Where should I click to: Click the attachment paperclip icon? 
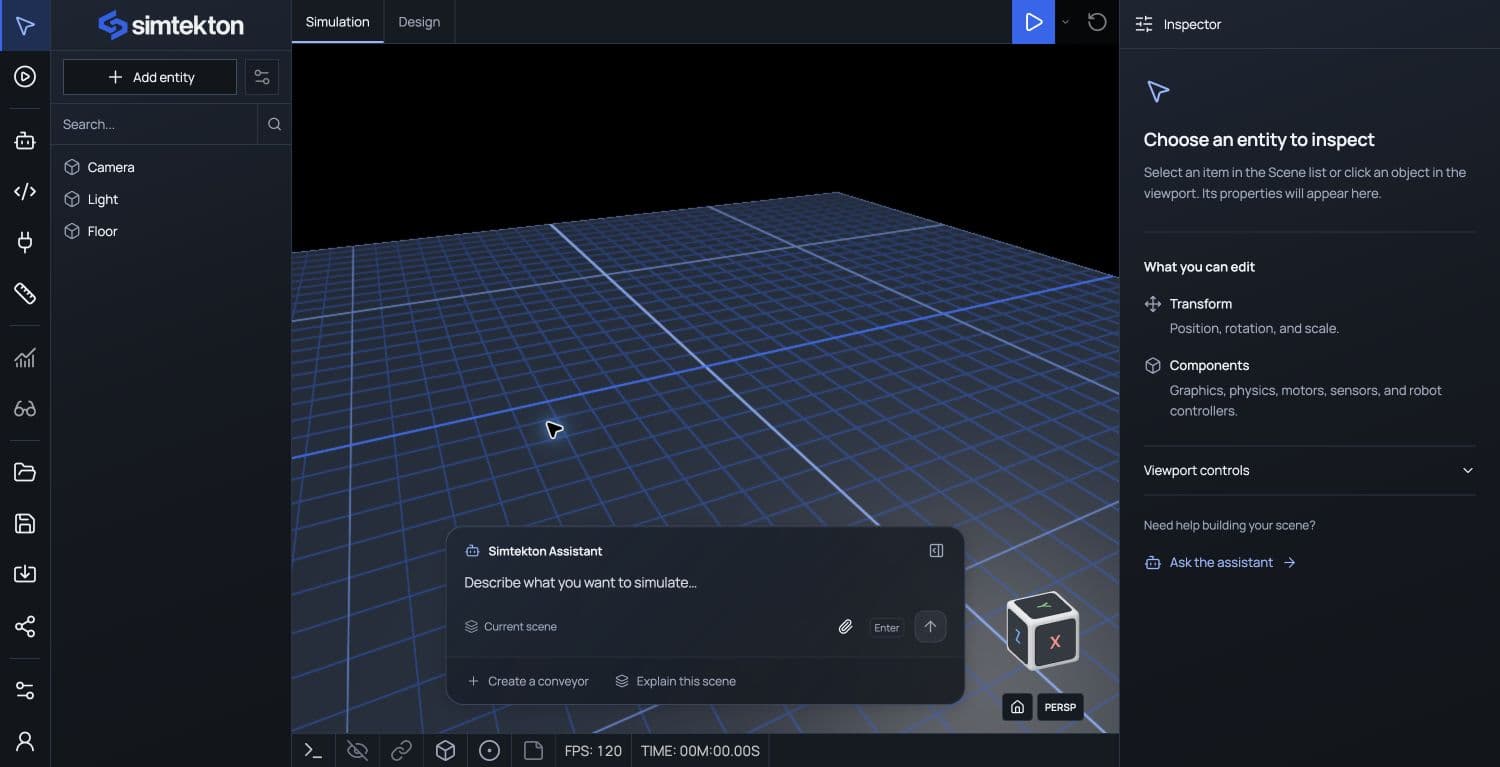[x=845, y=627]
